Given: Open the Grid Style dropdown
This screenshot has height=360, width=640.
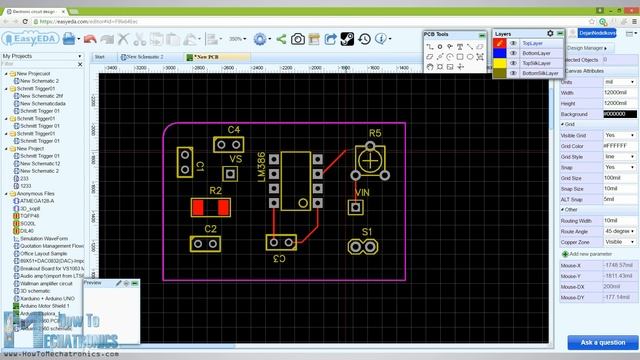Looking at the screenshot, I should pos(620,157).
